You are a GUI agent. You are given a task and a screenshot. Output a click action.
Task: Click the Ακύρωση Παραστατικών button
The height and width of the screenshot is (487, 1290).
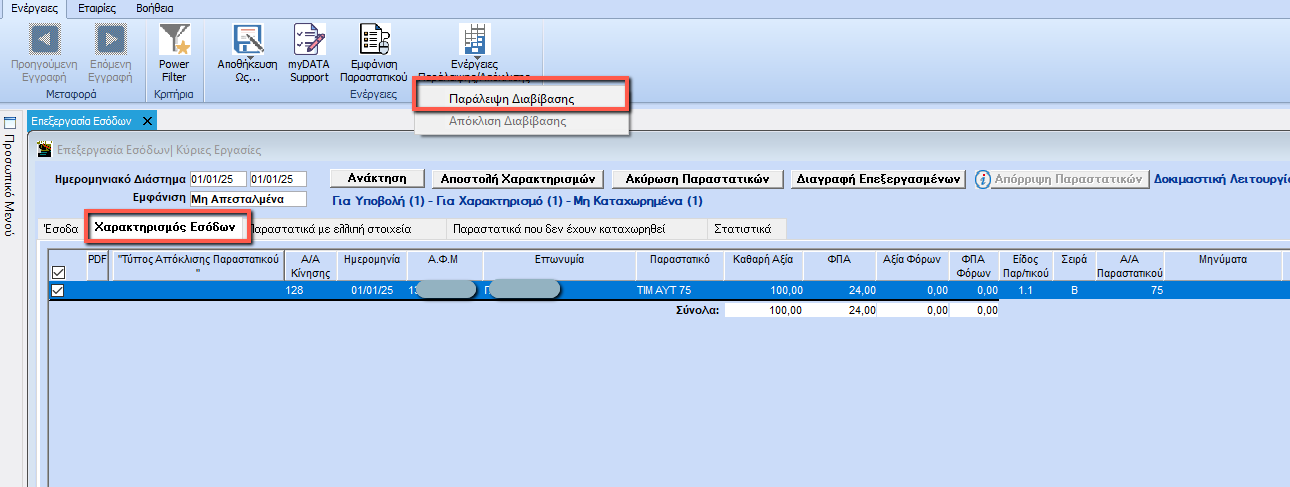tap(697, 179)
